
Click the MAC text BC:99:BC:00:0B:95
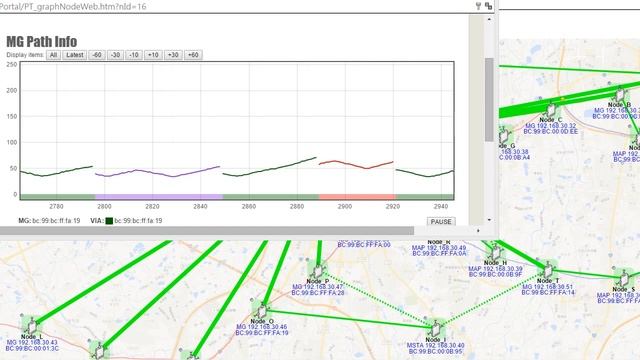[x=436, y=351]
